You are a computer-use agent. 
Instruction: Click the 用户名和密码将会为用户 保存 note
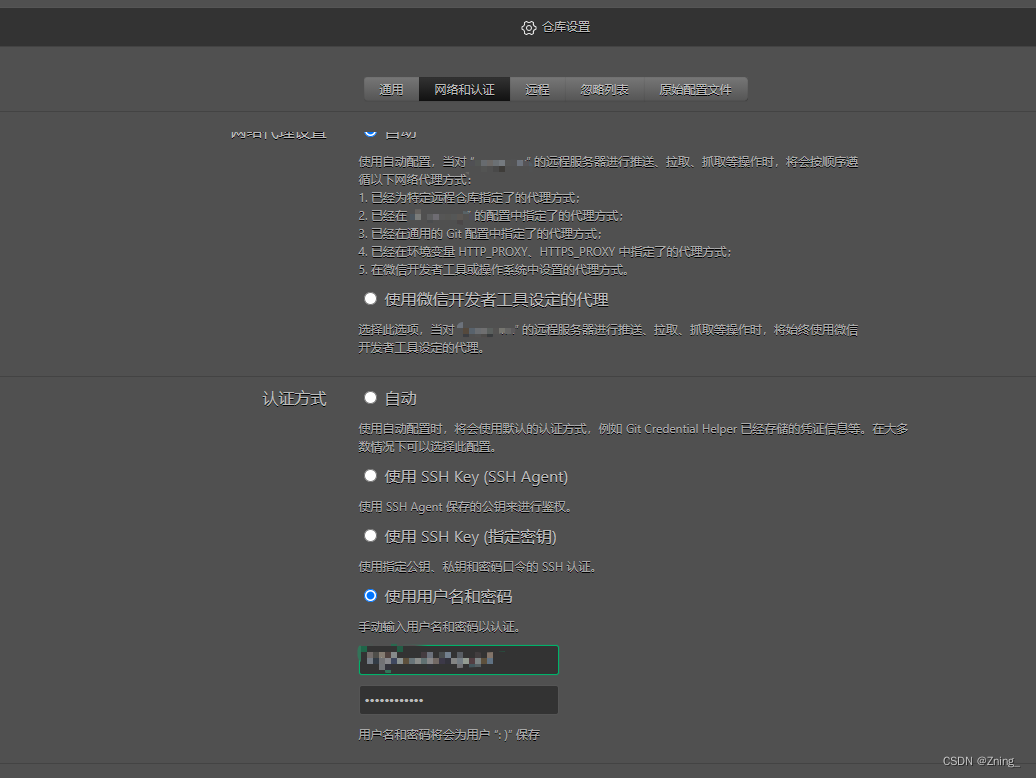click(449, 734)
